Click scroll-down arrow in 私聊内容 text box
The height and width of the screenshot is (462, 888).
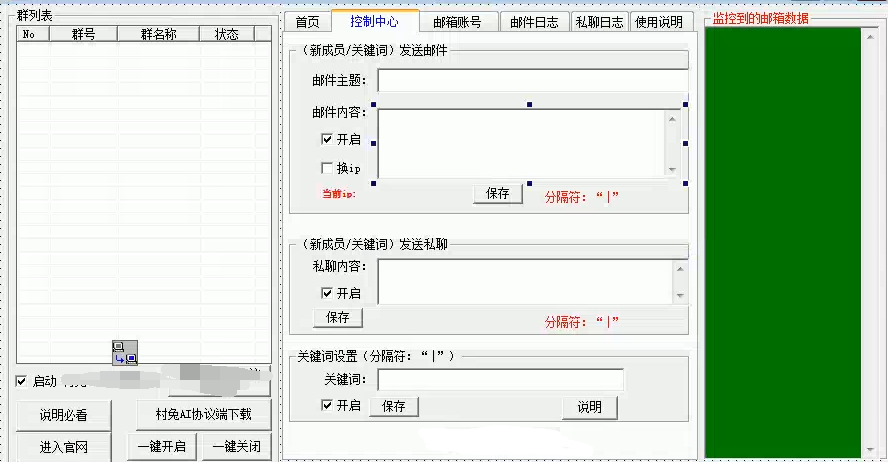[x=680, y=295]
